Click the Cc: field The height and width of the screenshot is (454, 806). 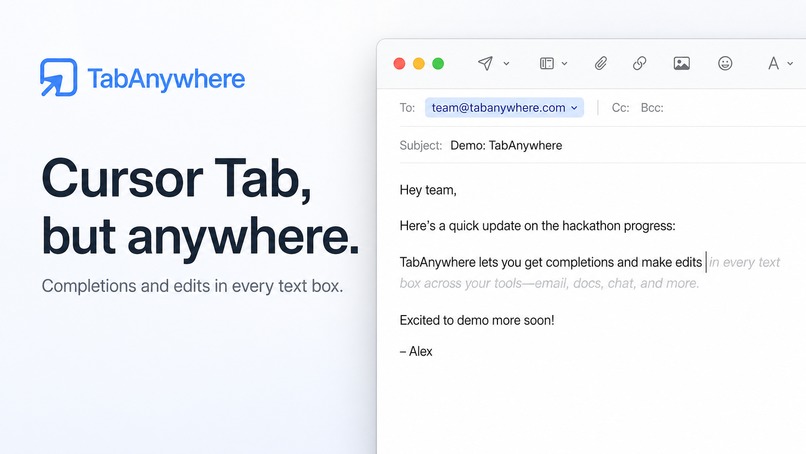[620, 108]
